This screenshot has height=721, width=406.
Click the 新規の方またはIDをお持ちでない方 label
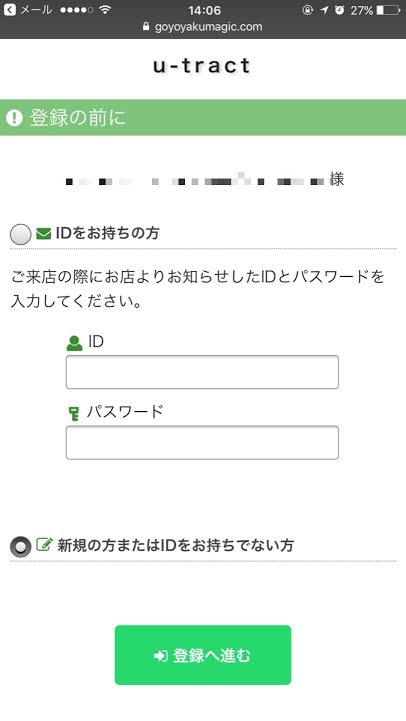point(176,545)
